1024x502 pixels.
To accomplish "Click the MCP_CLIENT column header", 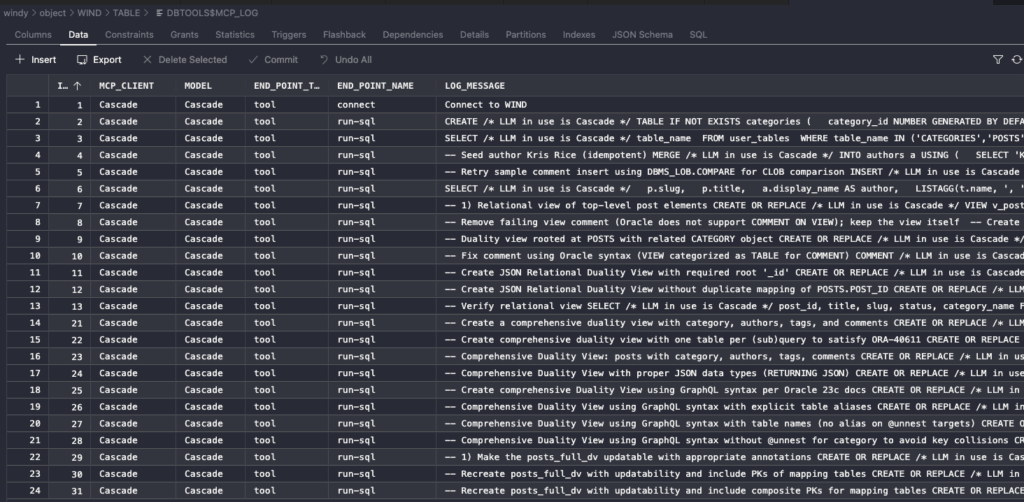I will tap(126, 86).
